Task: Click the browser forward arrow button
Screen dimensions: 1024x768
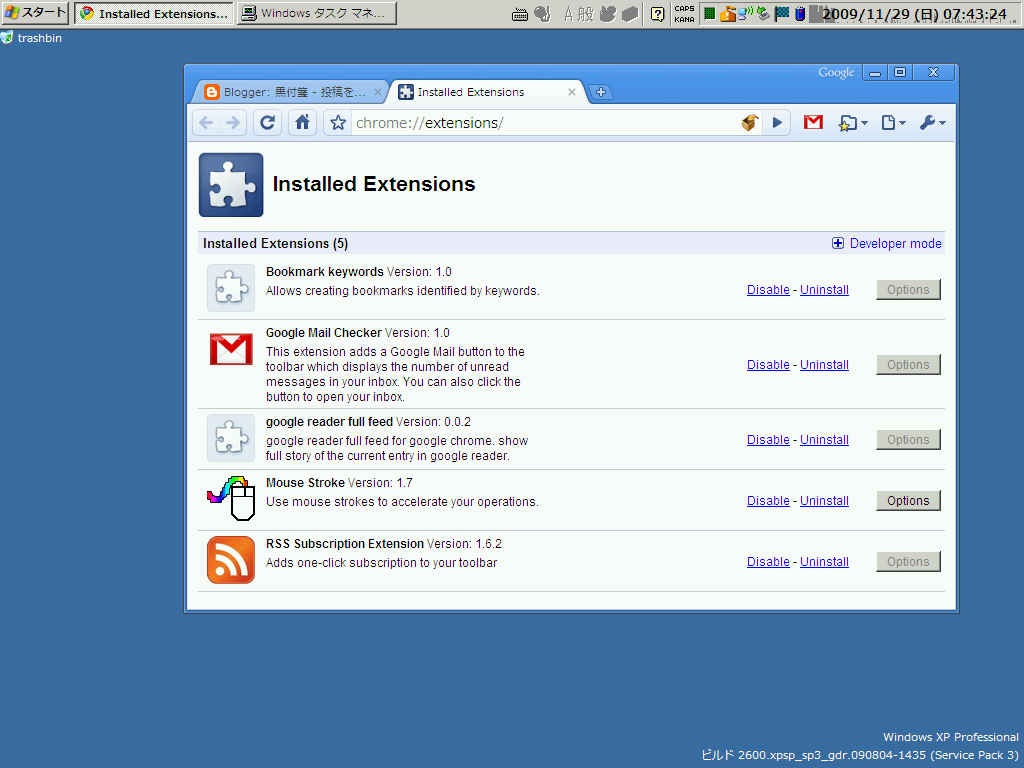Action: (x=233, y=123)
